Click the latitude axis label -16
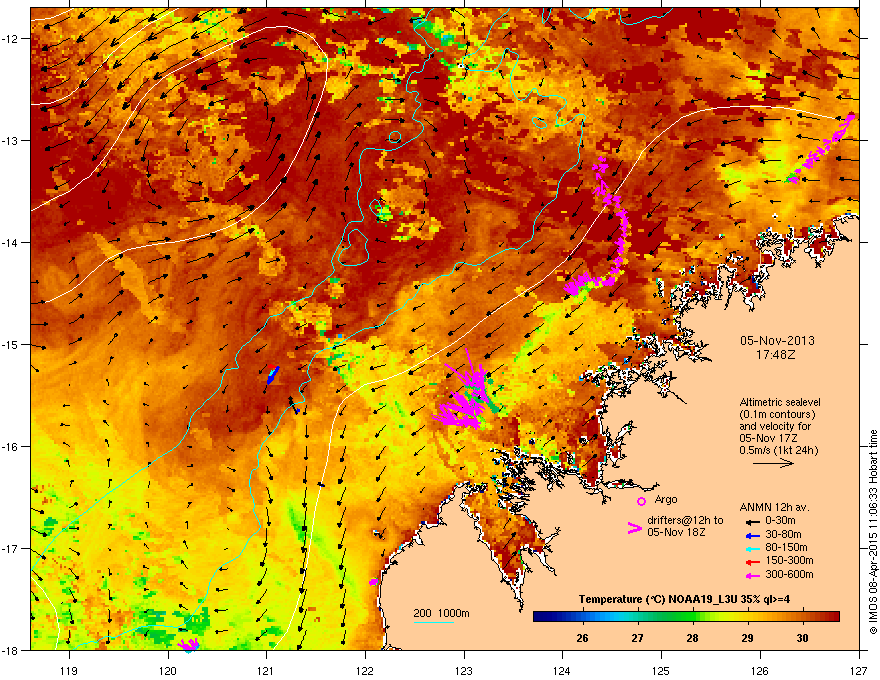 point(10,446)
